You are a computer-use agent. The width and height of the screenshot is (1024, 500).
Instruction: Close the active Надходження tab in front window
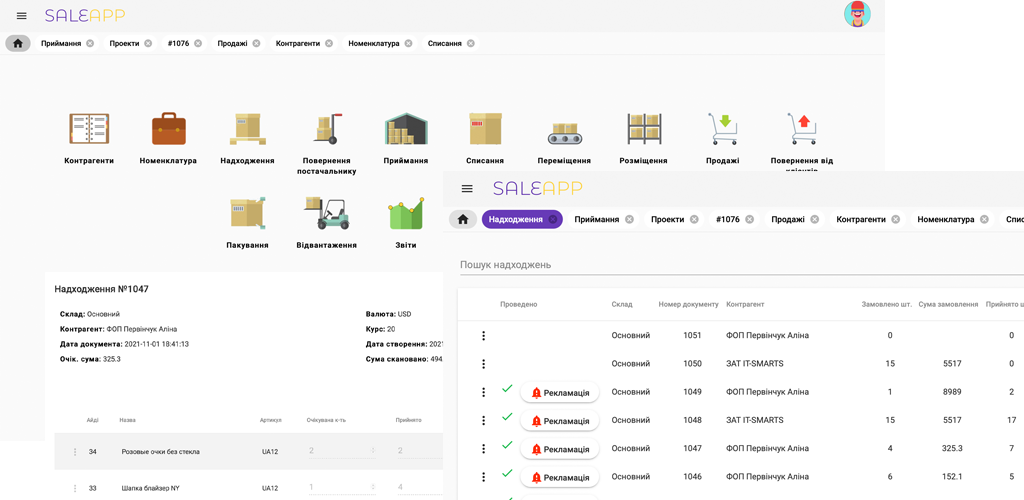coord(552,219)
